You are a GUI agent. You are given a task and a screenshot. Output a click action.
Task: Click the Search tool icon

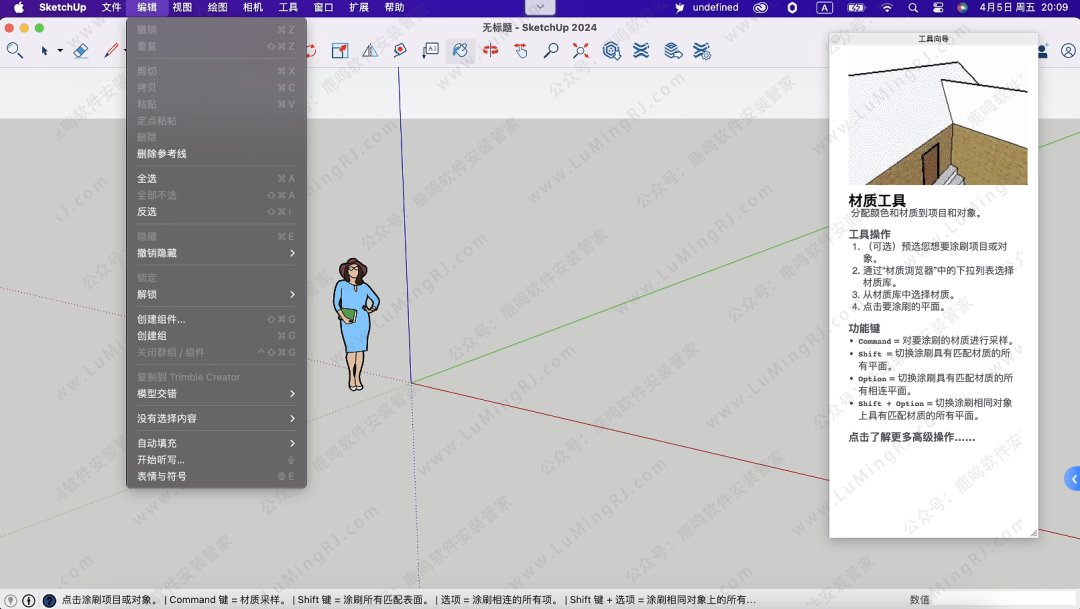15,50
